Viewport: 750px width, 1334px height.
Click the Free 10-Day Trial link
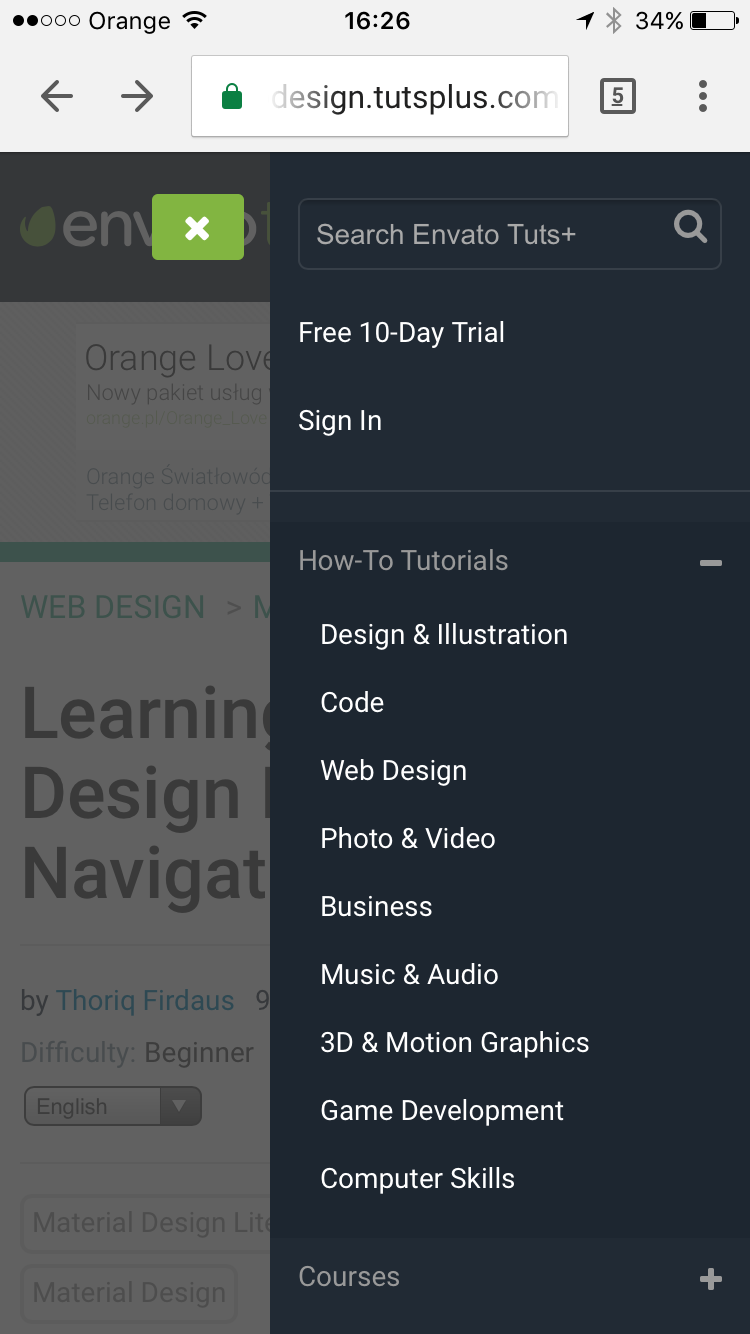(x=401, y=333)
